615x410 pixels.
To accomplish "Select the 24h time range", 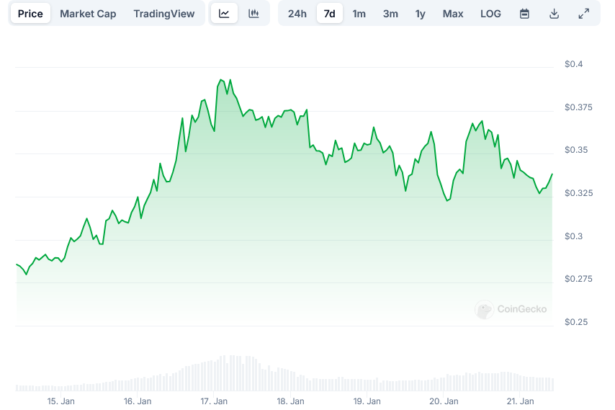I will click(x=297, y=14).
